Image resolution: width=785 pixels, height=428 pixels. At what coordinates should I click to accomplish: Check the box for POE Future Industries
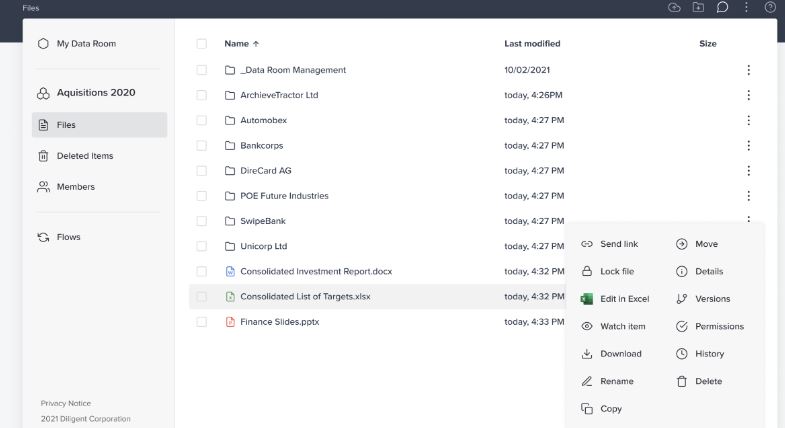pyautogui.click(x=201, y=196)
